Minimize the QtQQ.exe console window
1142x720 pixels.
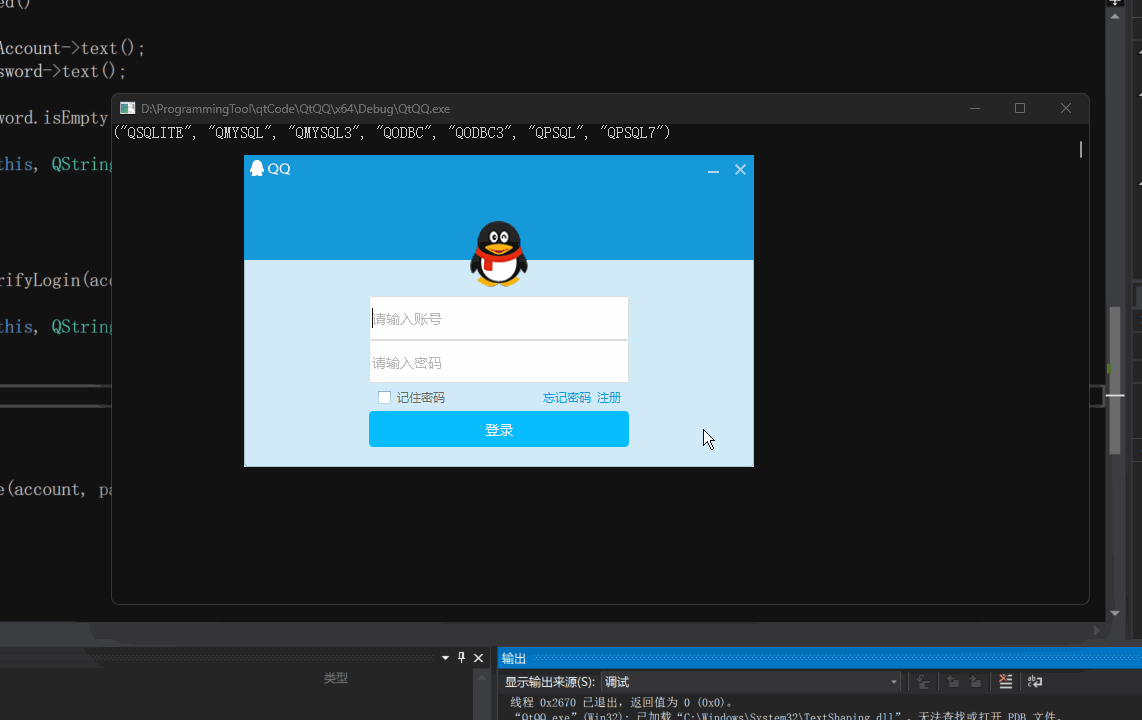pos(975,108)
